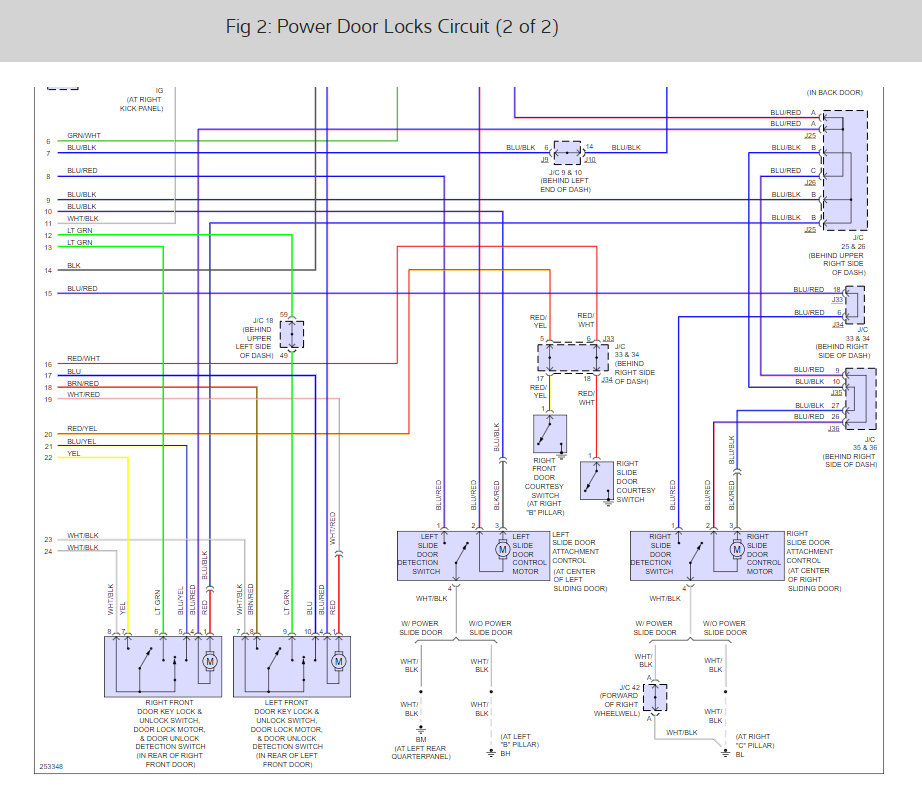The image size is (922, 810).
Task: Click the 'BLK' wire label at line 14
Action: (x=74, y=266)
